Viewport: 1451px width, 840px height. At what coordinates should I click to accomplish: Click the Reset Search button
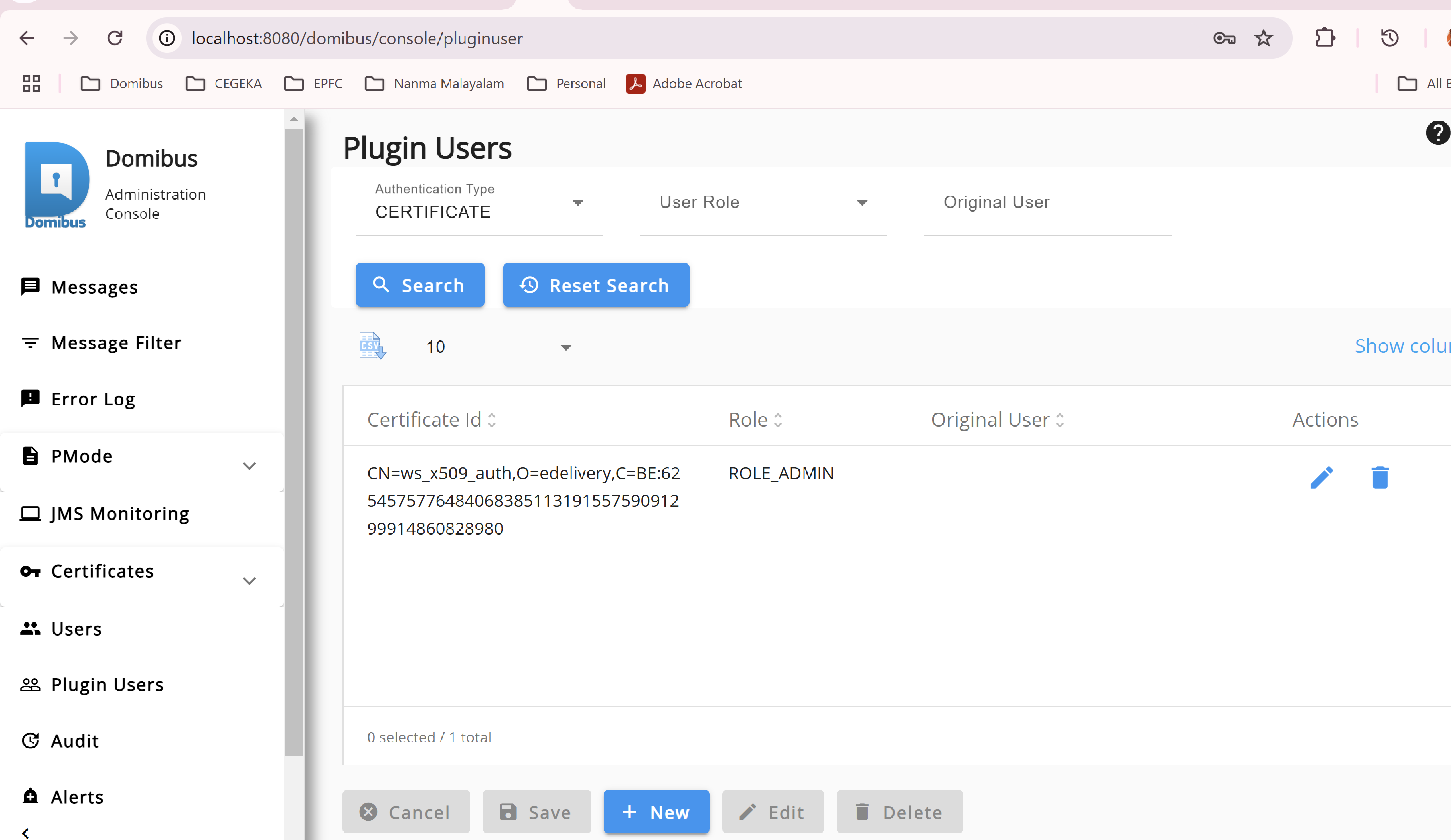(596, 285)
